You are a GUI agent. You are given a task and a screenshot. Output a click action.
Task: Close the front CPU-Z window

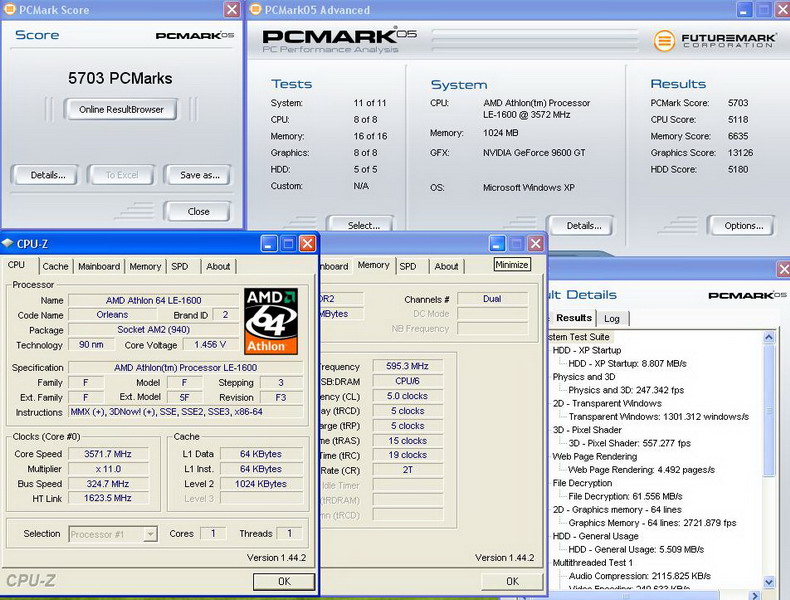click(307, 244)
